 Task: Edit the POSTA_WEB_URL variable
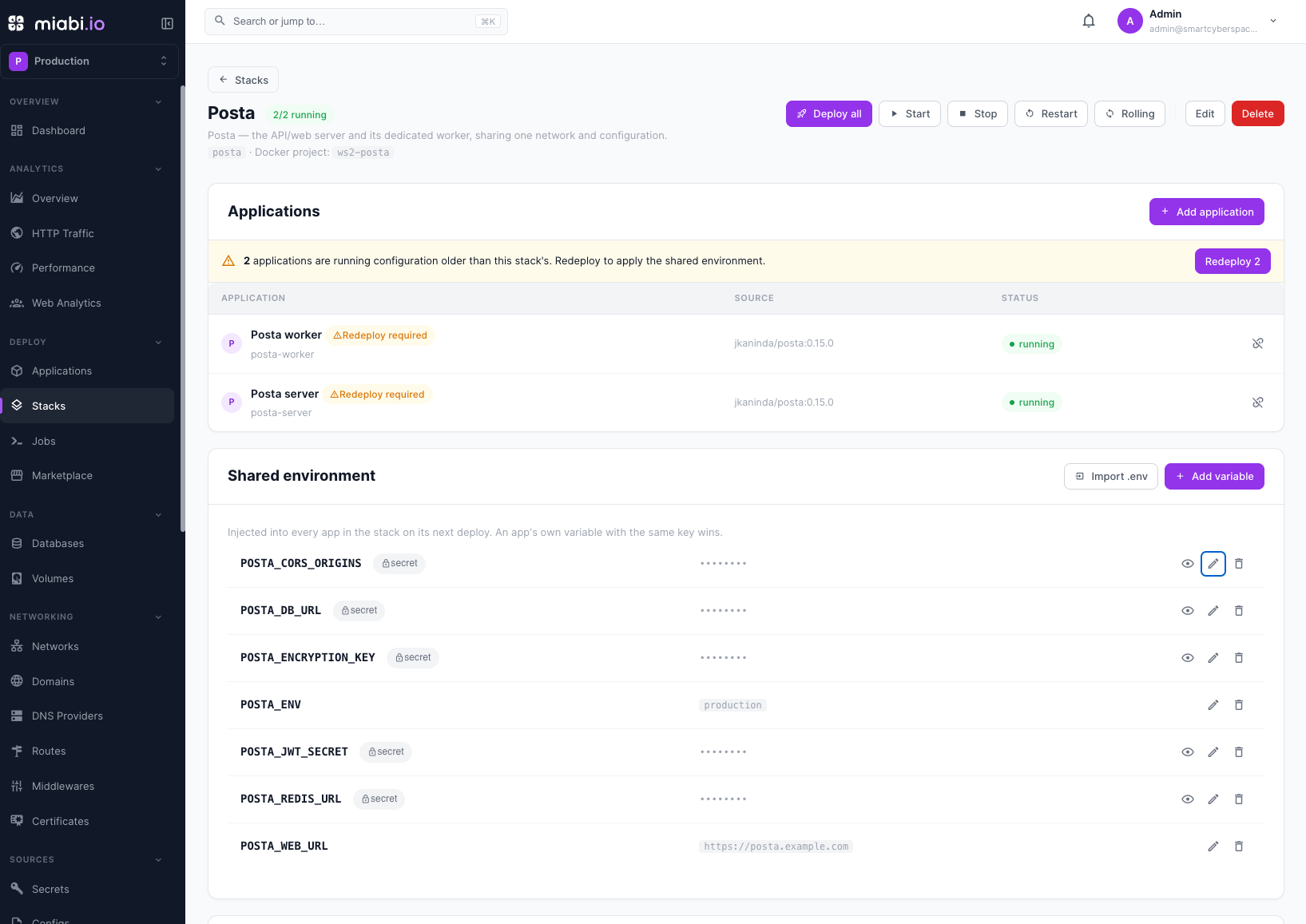point(1213,847)
